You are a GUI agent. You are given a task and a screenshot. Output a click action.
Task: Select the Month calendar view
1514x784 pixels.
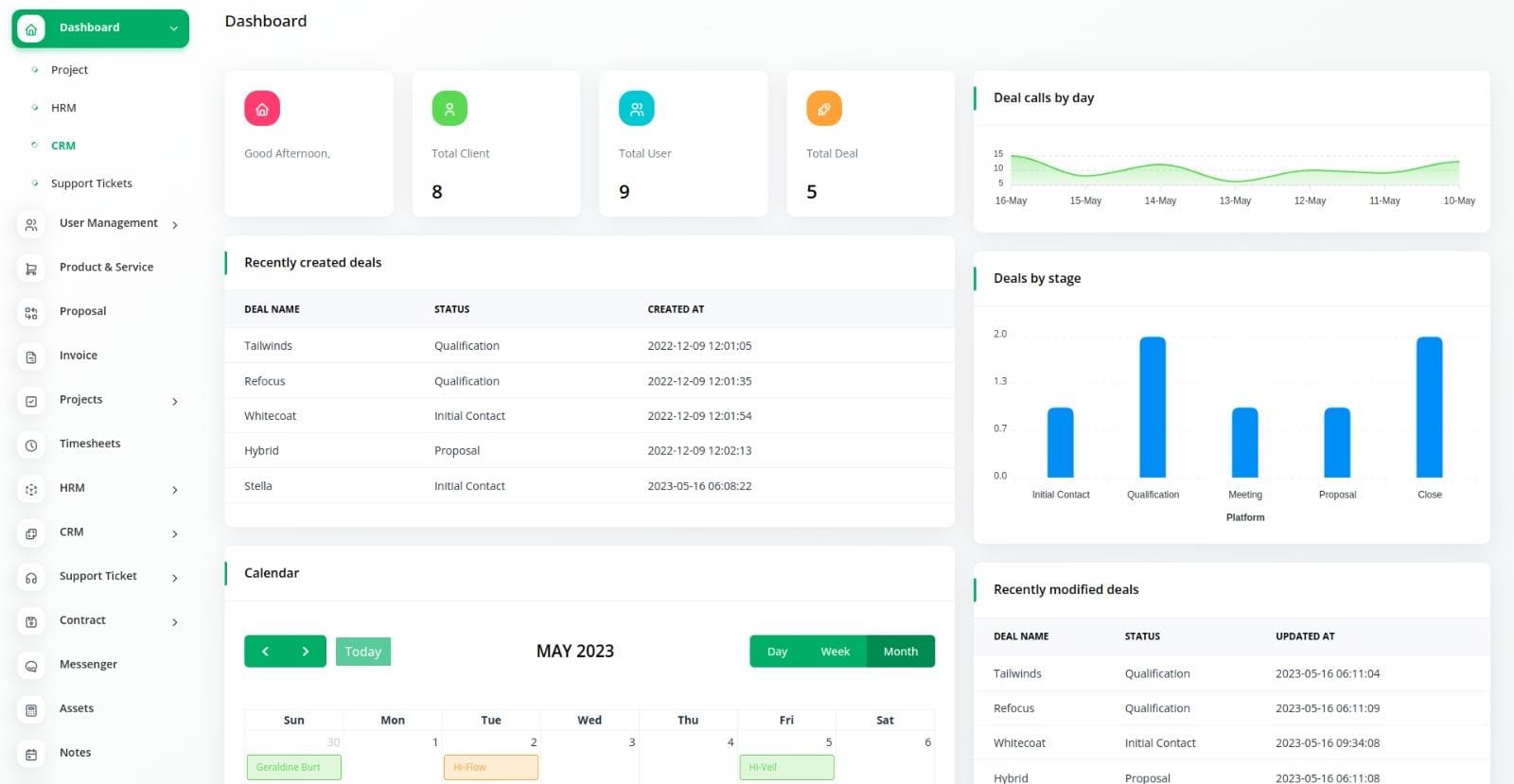[x=900, y=652]
